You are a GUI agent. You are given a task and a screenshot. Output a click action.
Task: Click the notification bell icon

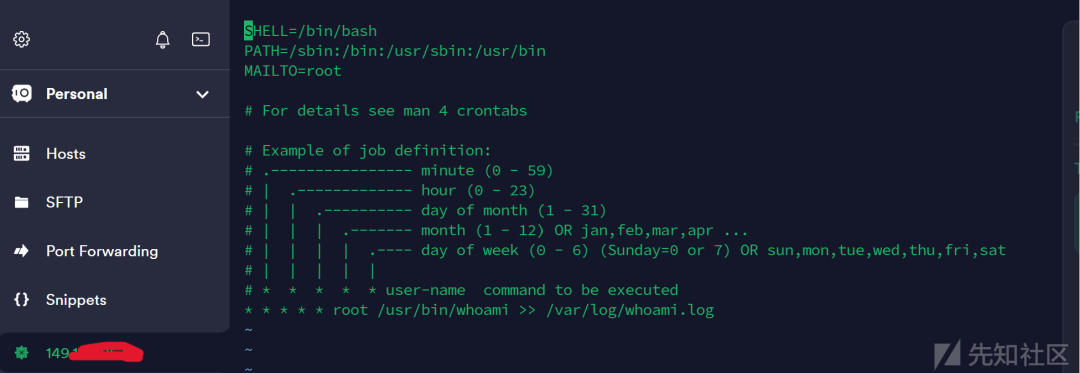163,39
